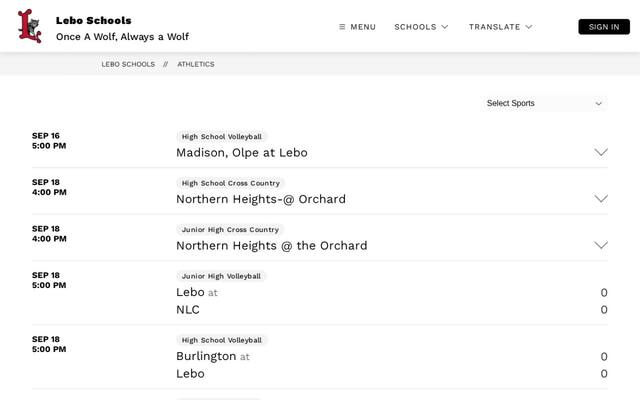
Task: Go to LEBO SCHOOLS breadcrumb link
Action: (x=128, y=64)
